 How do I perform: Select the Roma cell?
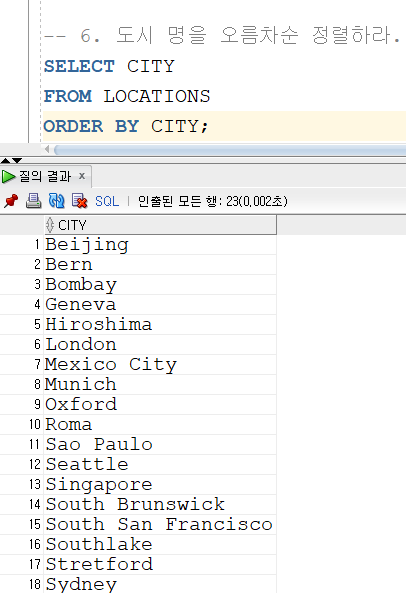160,425
